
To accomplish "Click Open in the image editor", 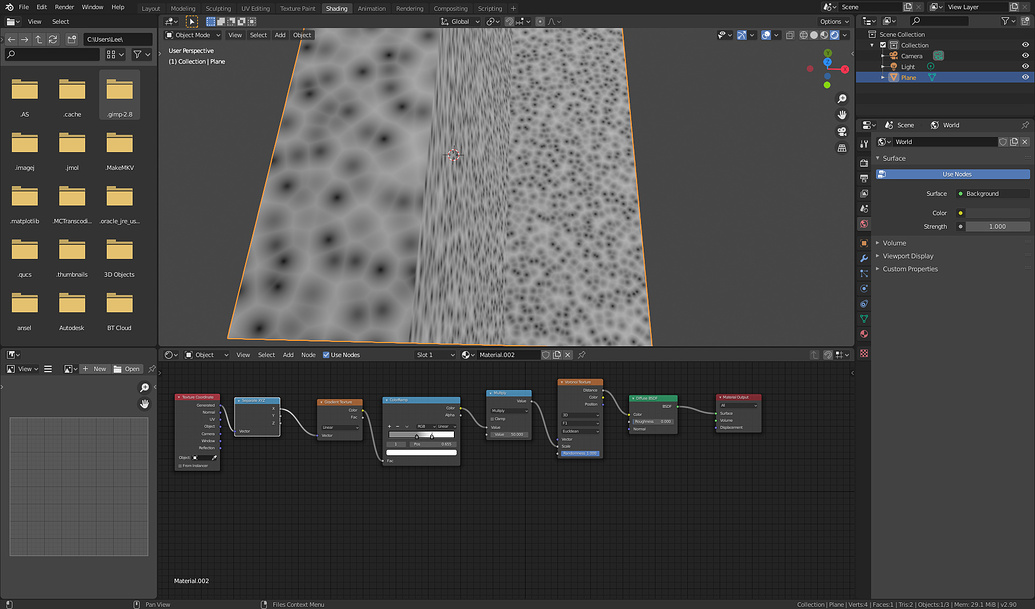I will [127, 369].
